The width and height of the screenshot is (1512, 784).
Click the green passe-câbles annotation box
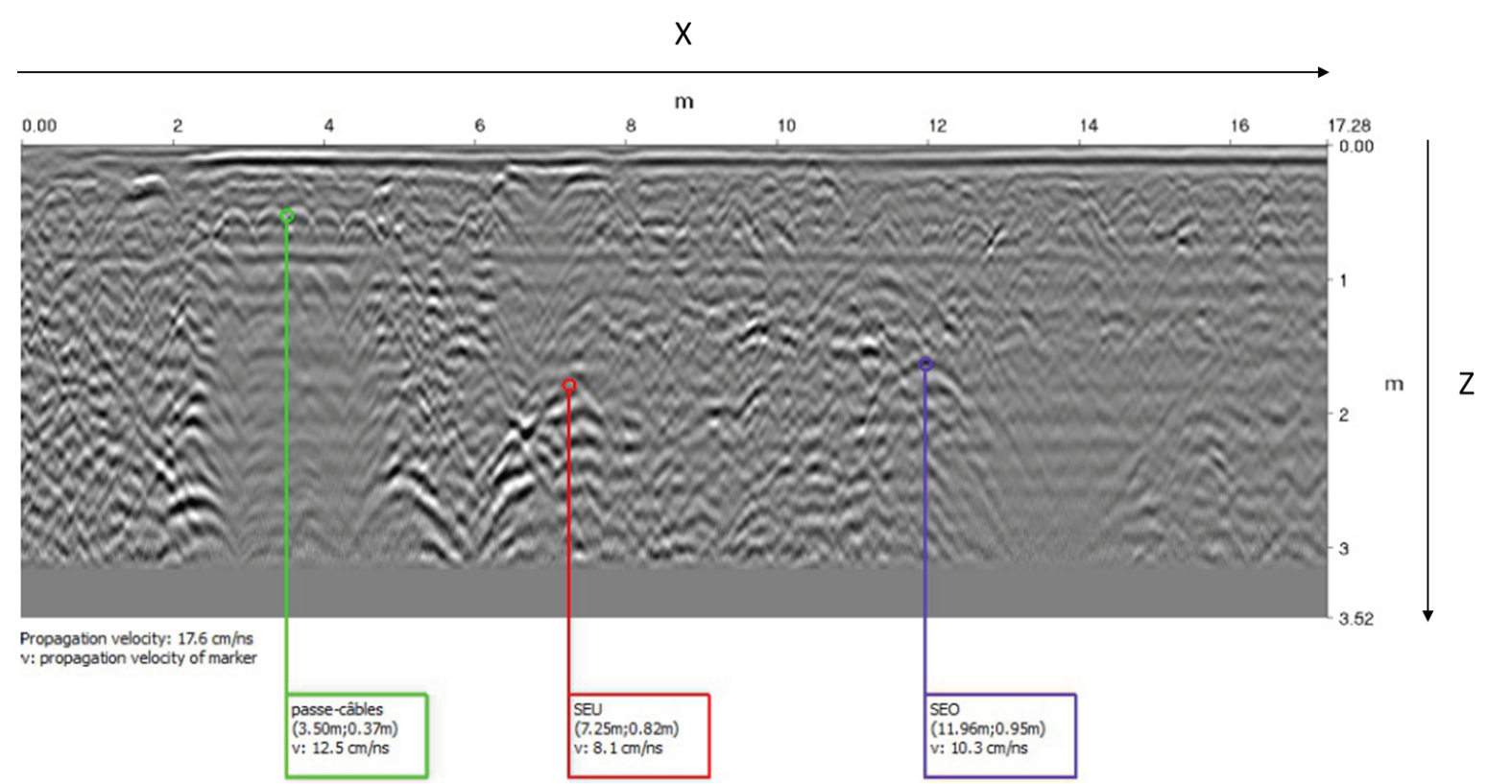[356, 735]
